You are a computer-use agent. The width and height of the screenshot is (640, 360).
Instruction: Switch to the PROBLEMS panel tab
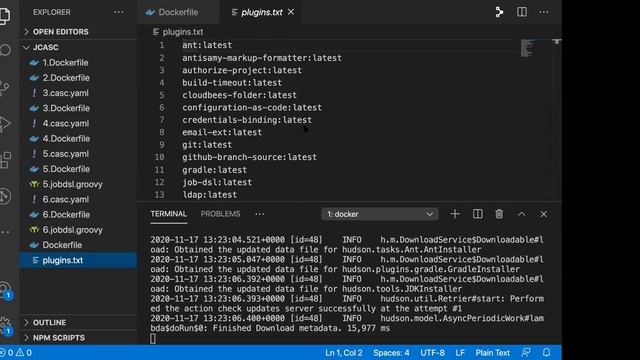(x=220, y=214)
